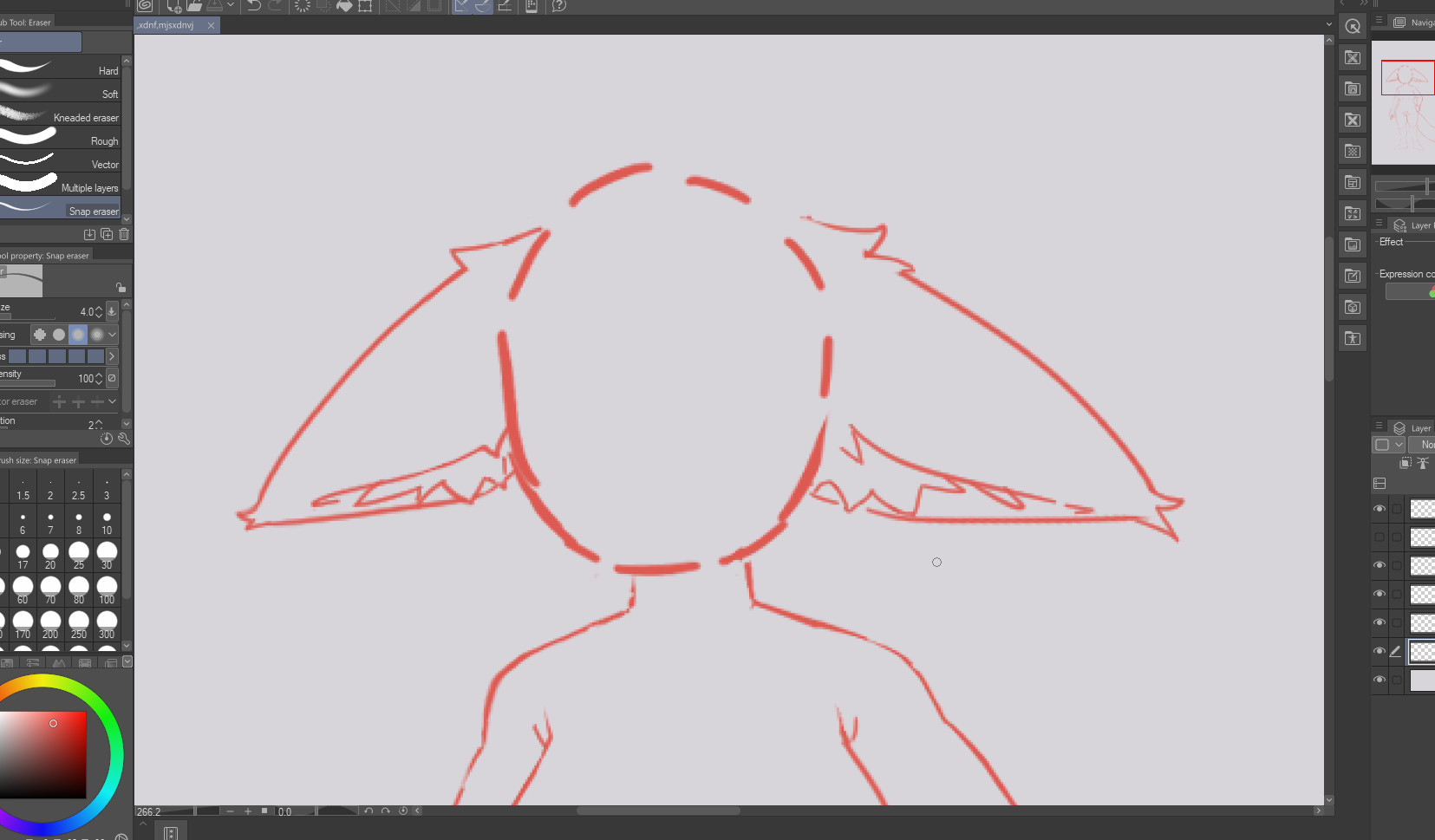This screenshot has width=1435, height=840.
Task: Duplicate the current sub tool
Action: pos(107,234)
